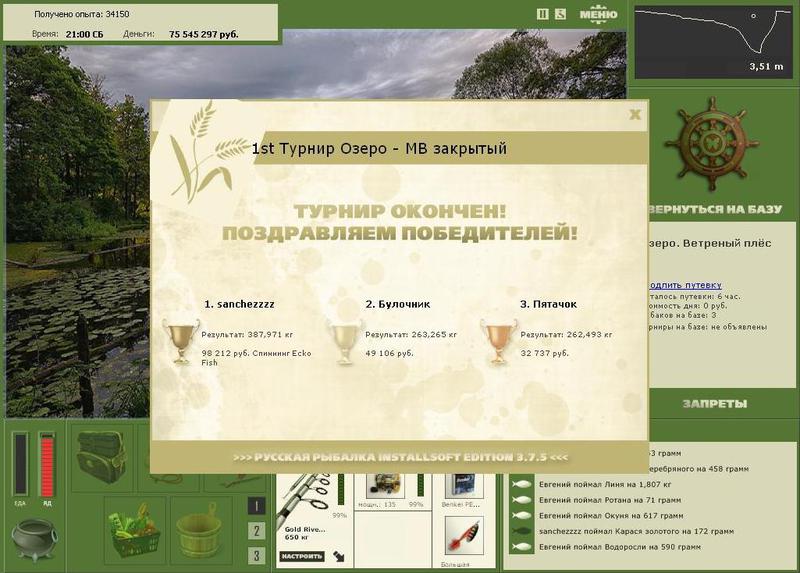Click the bronze trophy for Пятачок
800x573 pixels.
tap(498, 341)
